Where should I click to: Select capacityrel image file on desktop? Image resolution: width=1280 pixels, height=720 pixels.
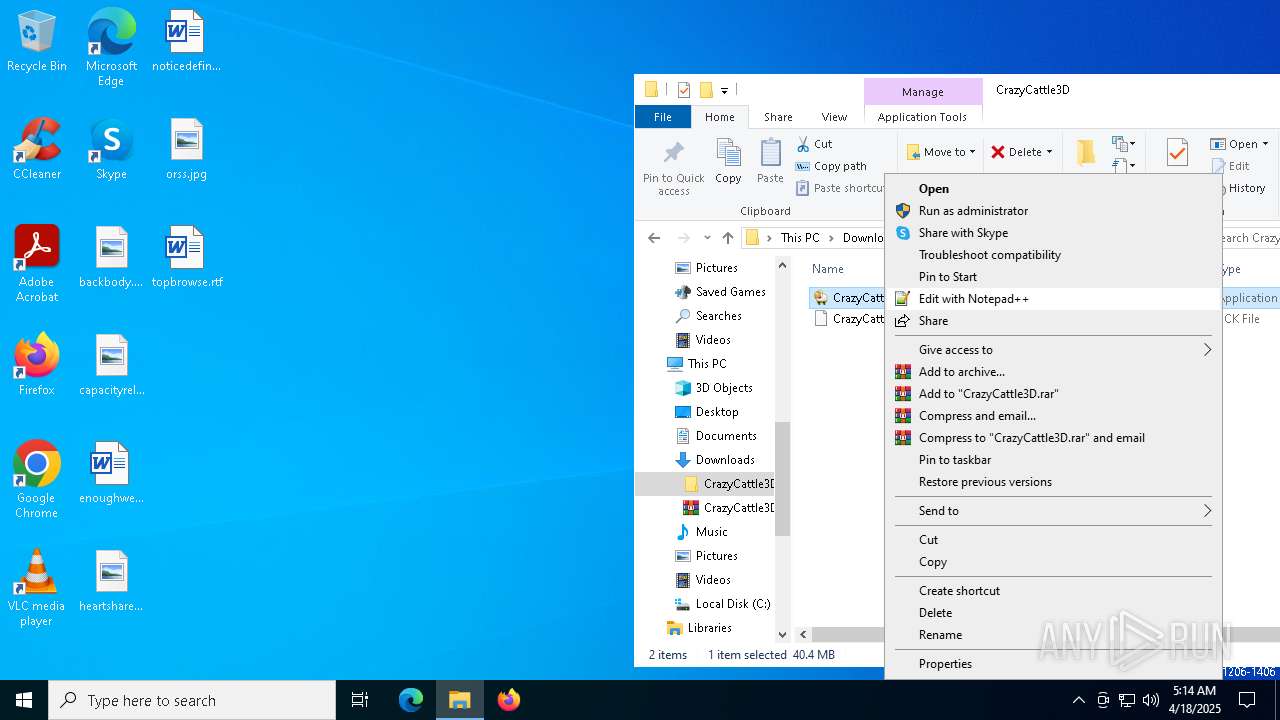click(x=111, y=366)
